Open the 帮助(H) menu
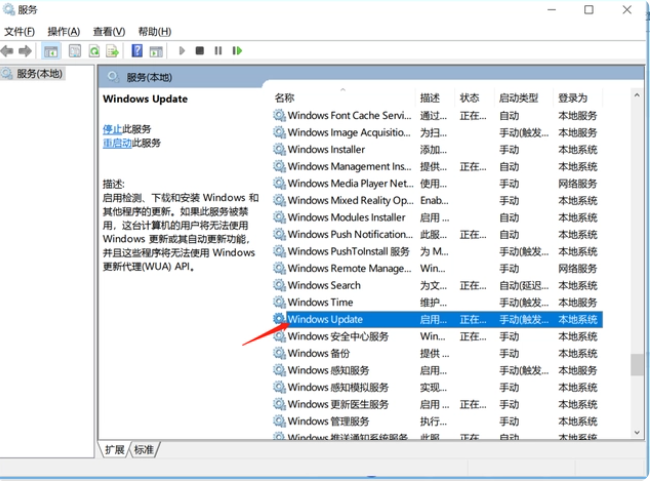 pos(154,32)
